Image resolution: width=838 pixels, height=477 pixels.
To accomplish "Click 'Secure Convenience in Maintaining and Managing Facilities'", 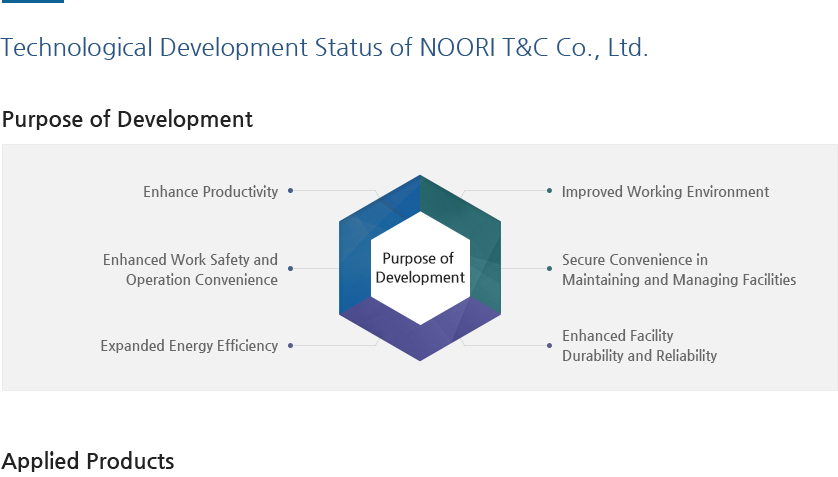I will [679, 270].
